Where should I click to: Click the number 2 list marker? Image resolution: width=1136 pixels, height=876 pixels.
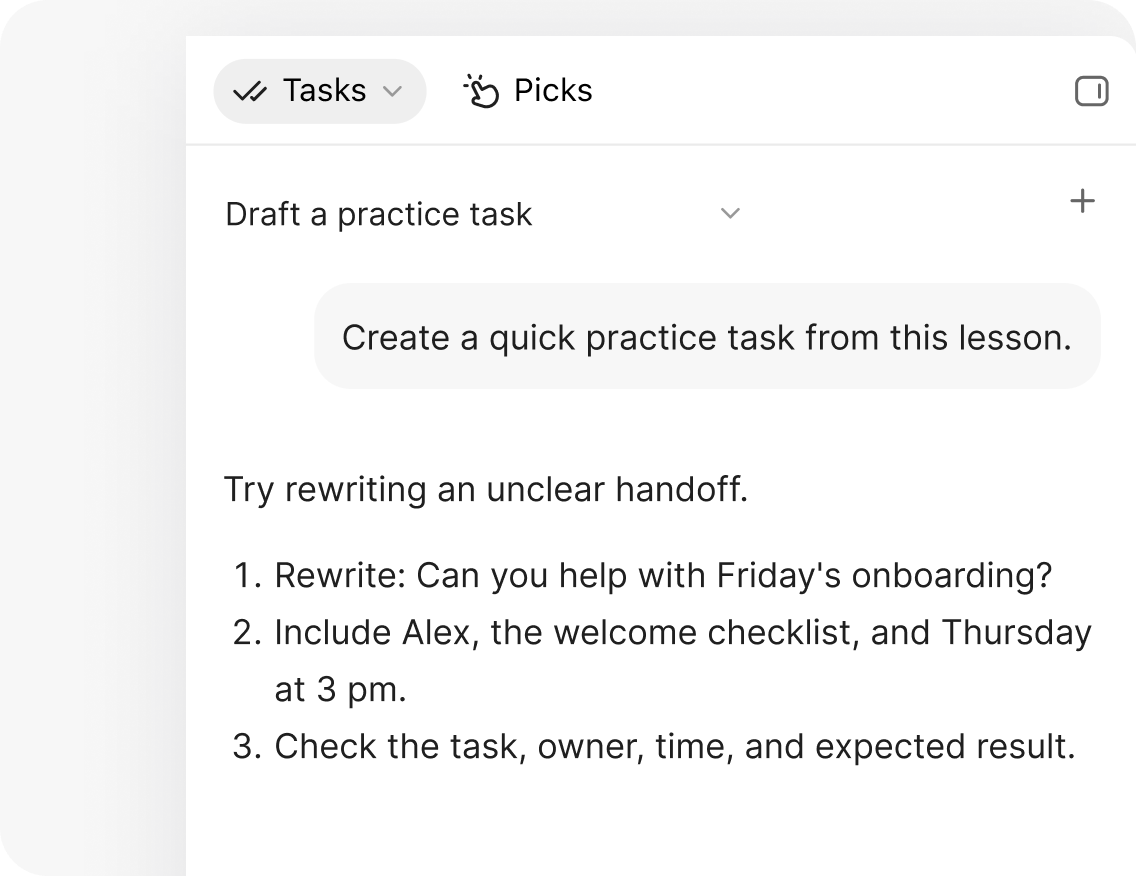click(x=247, y=633)
